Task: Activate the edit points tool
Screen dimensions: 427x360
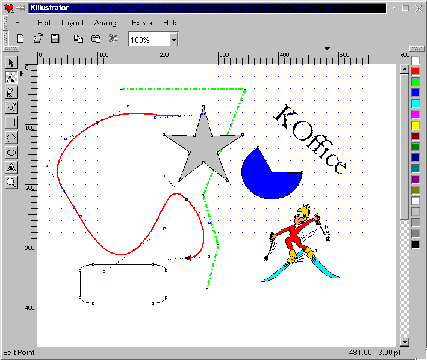Action: (x=11, y=78)
